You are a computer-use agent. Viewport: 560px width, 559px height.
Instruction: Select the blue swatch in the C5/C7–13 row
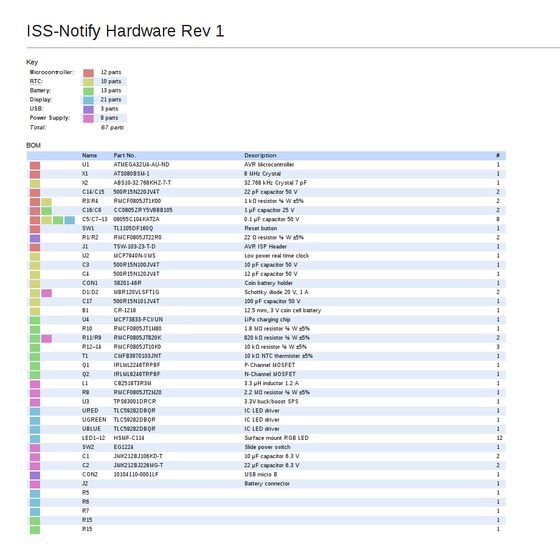coord(70,220)
